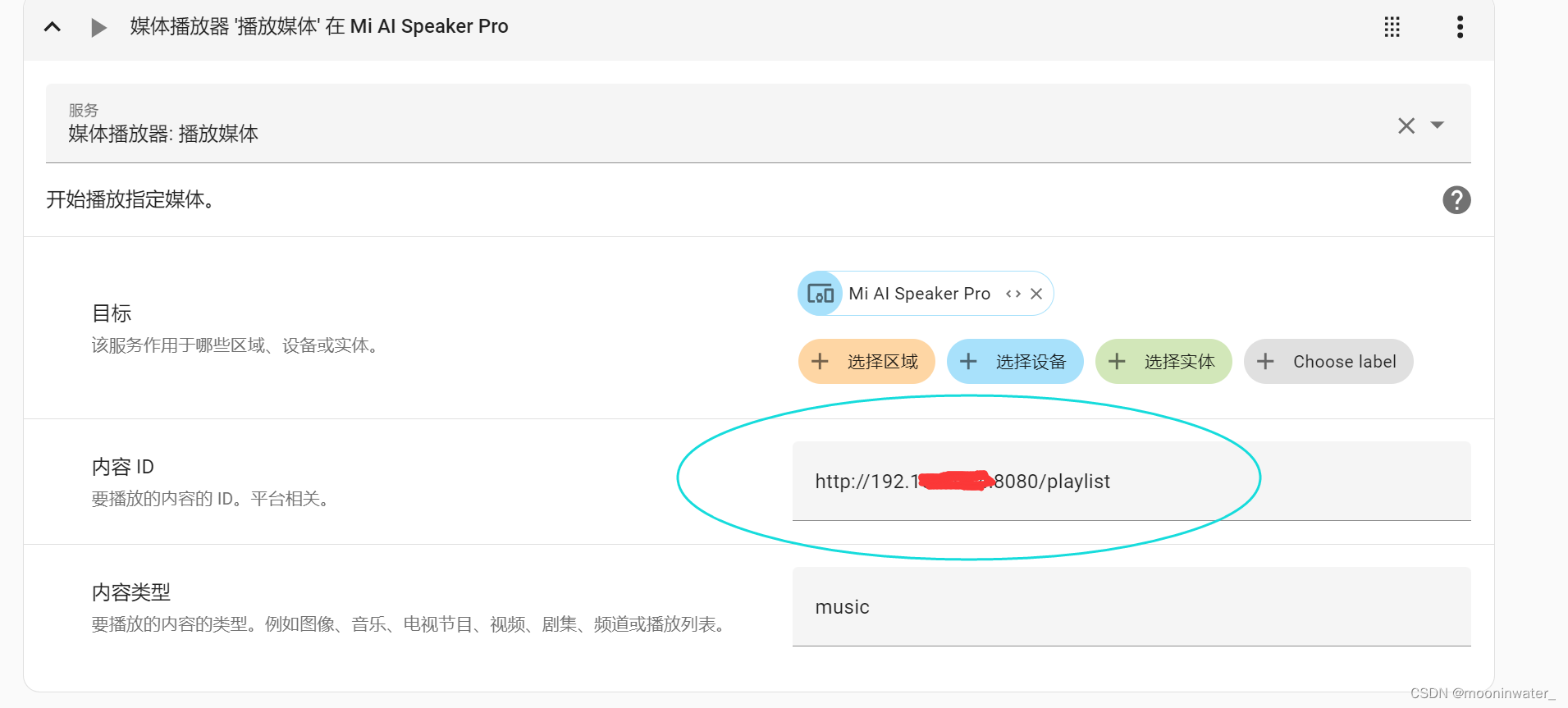
Task: Click the 该服务作用于哪些区域 helper text
Action: click(x=236, y=345)
